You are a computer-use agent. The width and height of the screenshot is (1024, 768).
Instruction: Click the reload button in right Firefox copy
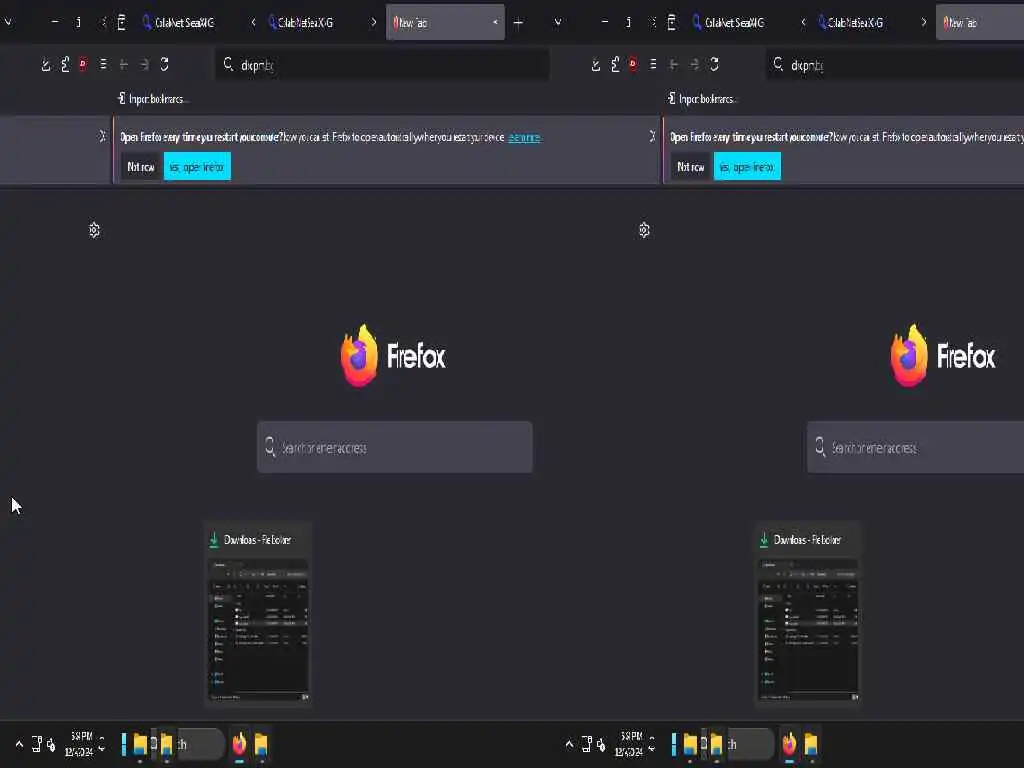click(714, 64)
